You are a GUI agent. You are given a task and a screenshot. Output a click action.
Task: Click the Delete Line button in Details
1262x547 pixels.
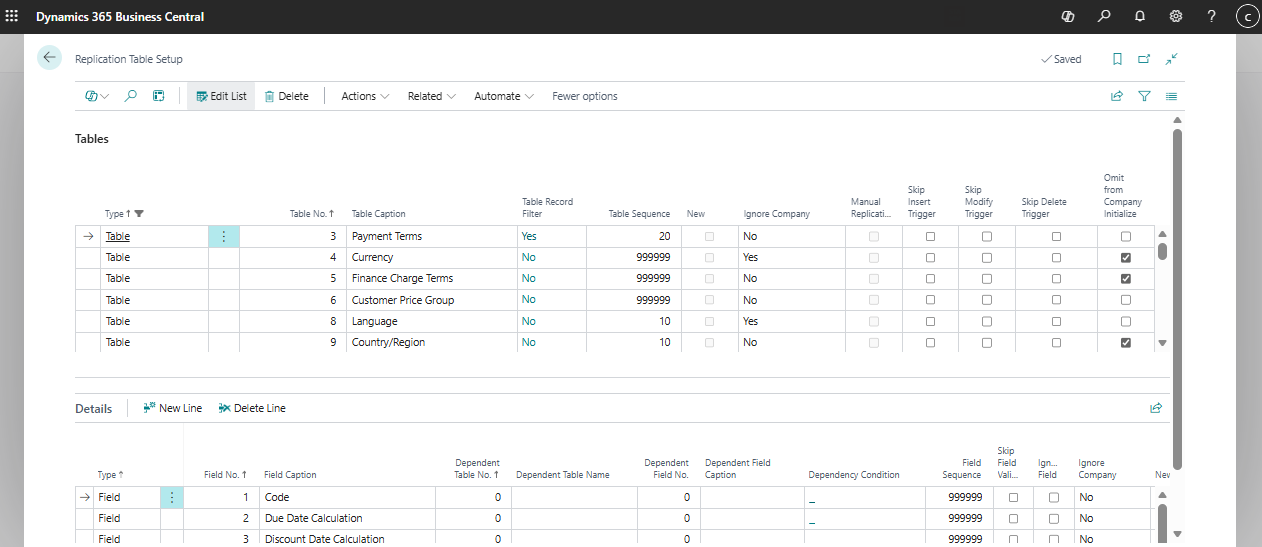tap(252, 408)
